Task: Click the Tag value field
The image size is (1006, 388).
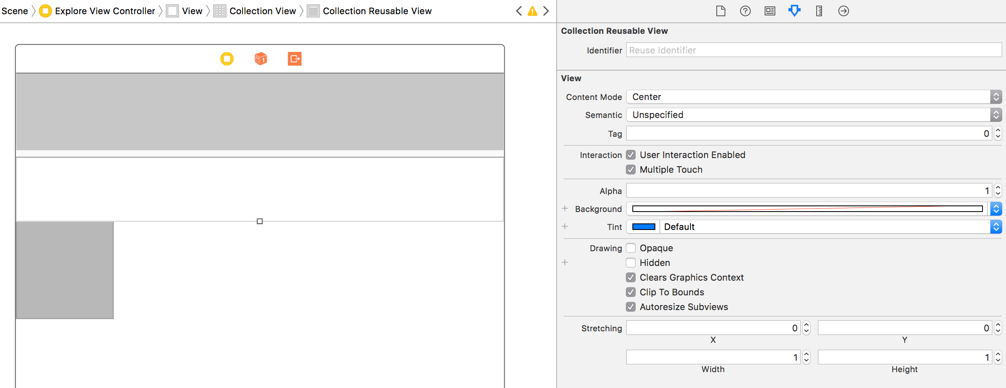Action: pyautogui.click(x=809, y=134)
